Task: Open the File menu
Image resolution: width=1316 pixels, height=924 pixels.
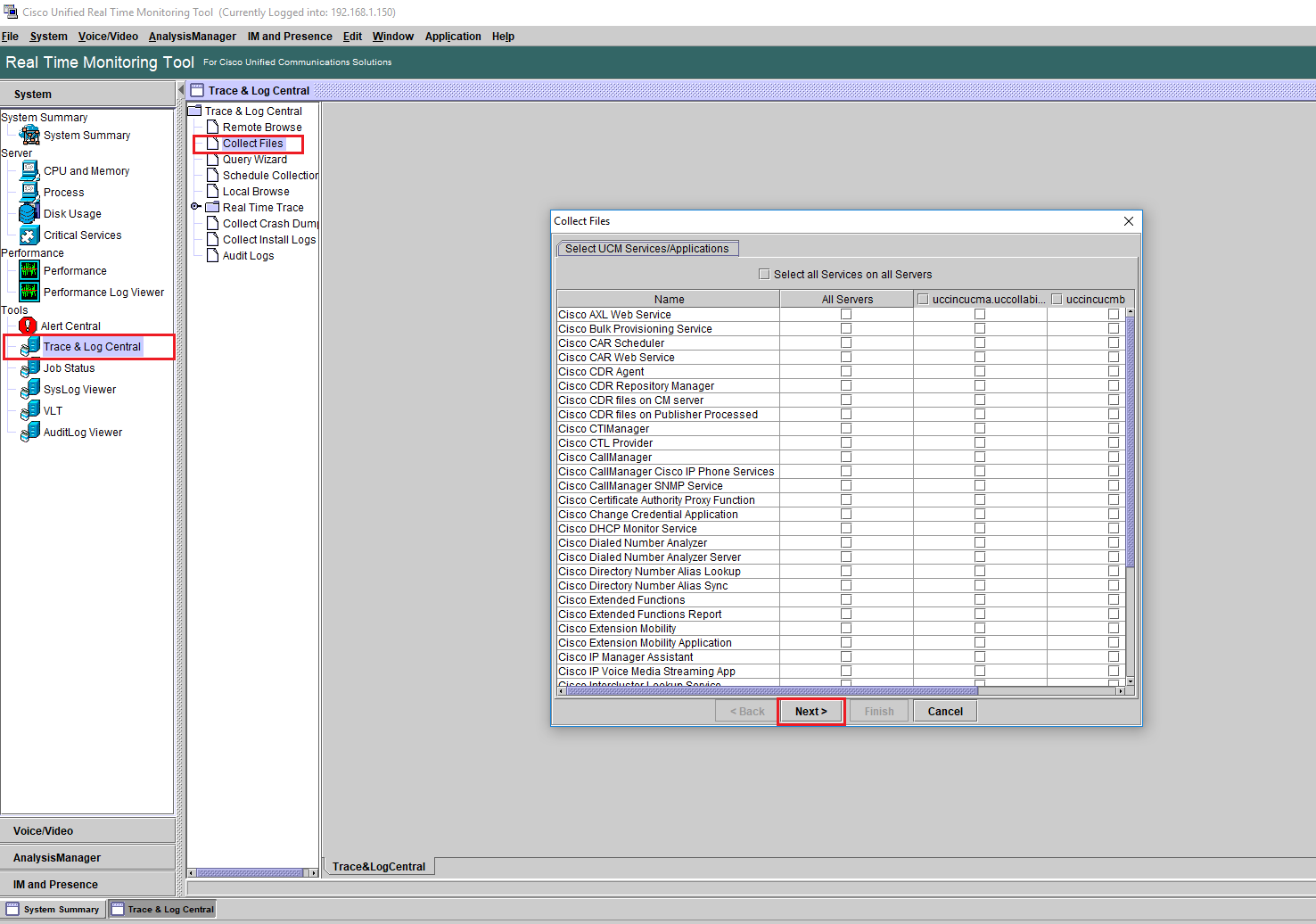Action: click(x=10, y=37)
